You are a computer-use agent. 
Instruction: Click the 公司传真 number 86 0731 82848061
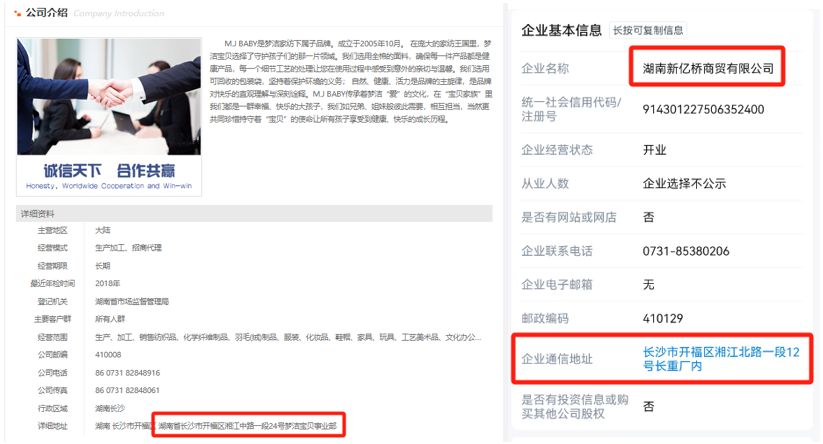coord(128,390)
